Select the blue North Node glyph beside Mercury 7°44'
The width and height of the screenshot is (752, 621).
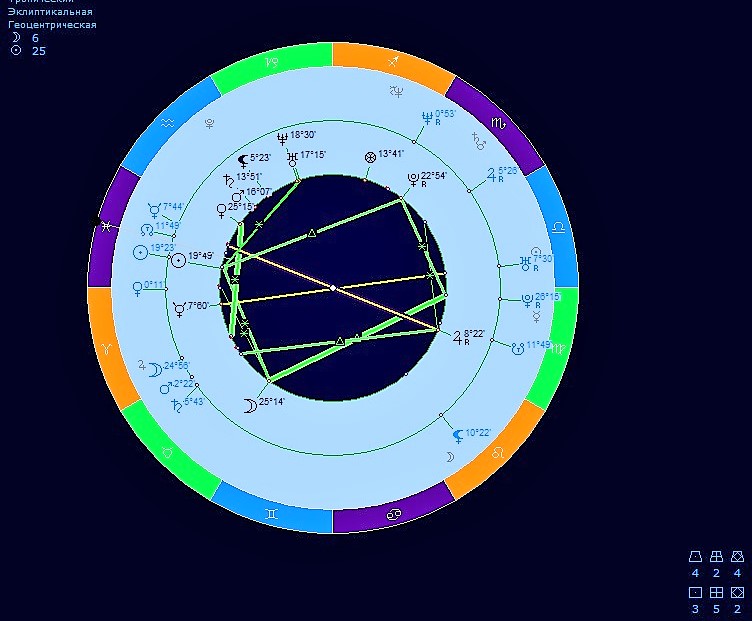click(146, 230)
